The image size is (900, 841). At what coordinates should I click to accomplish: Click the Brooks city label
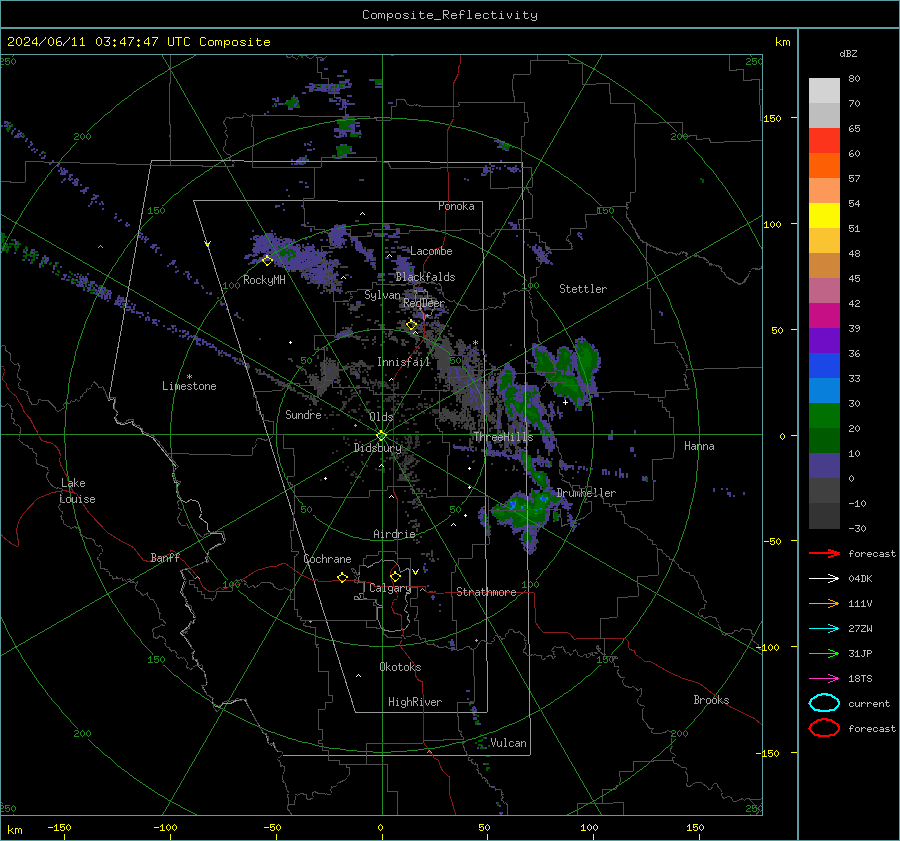pyautogui.click(x=711, y=700)
